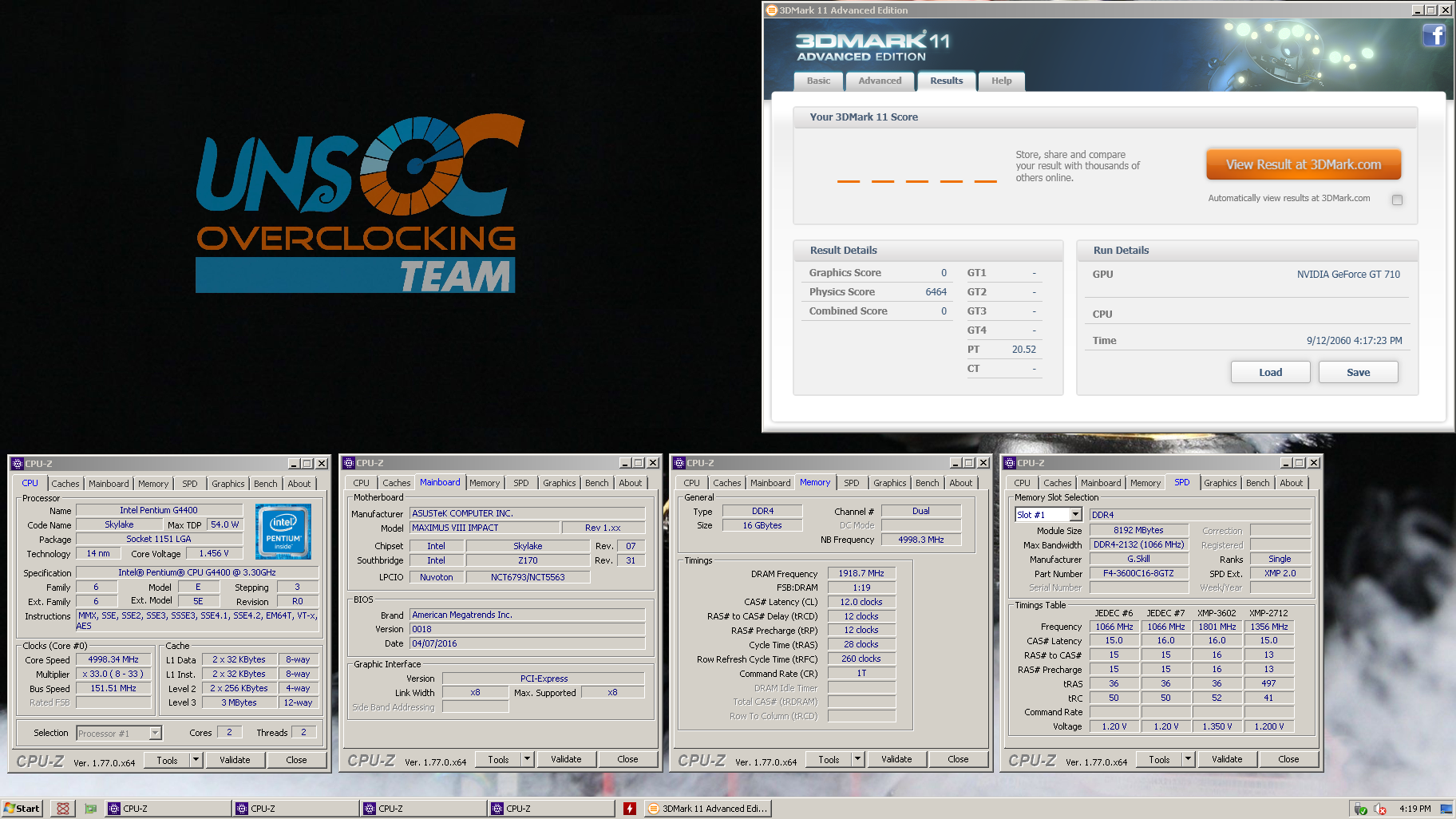Click Close button in CPU-Z Mainboard window
Viewport: 1456px width, 819px height.
[x=627, y=759]
